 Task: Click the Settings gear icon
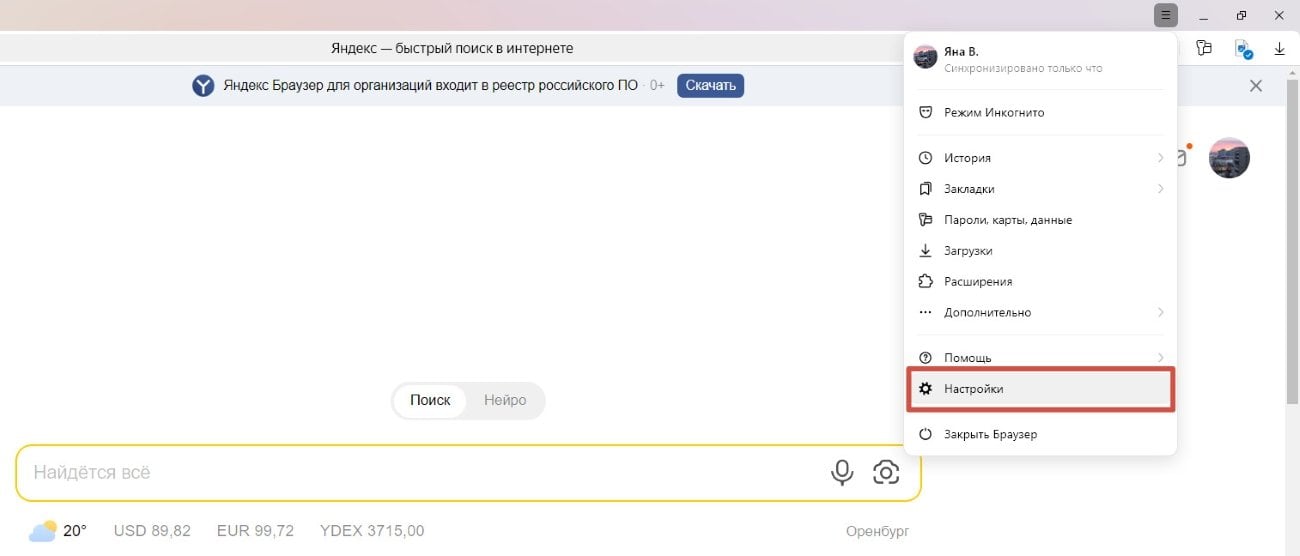925,389
